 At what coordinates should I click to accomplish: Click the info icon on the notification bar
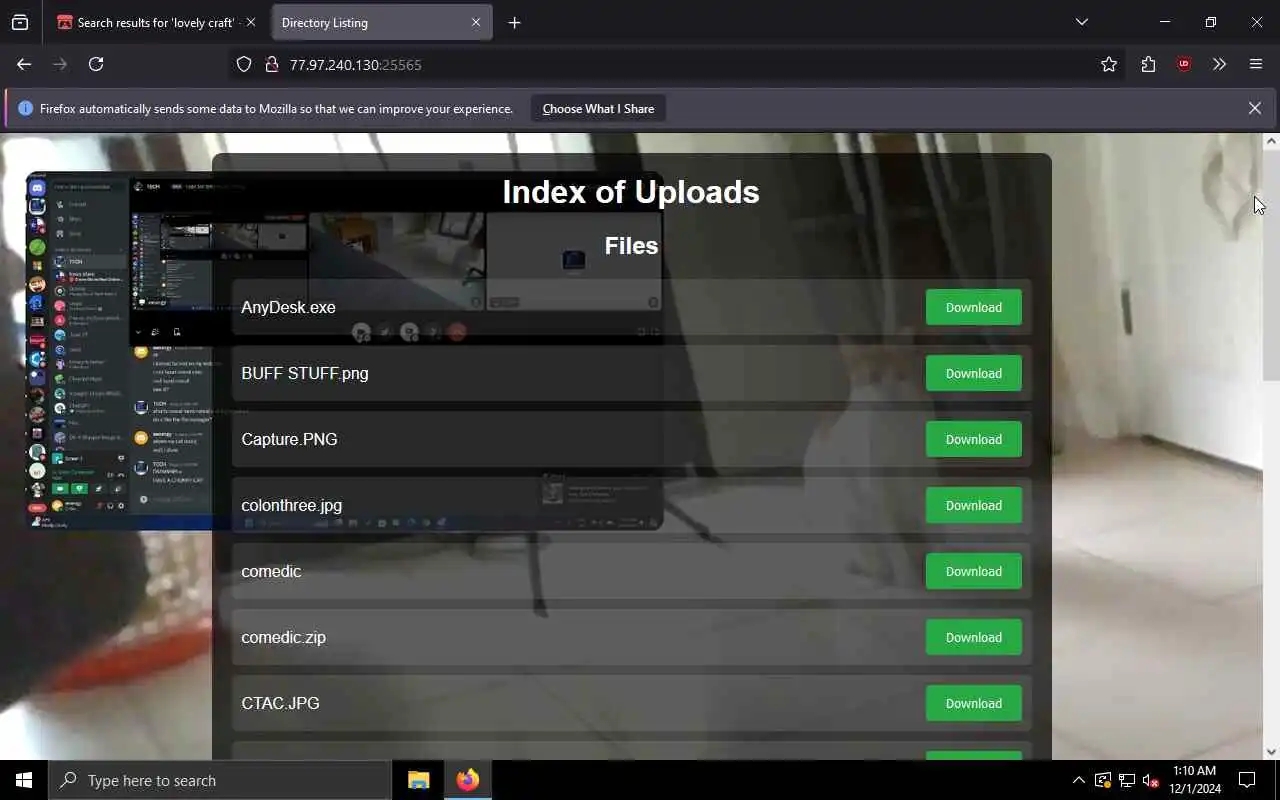[25, 108]
